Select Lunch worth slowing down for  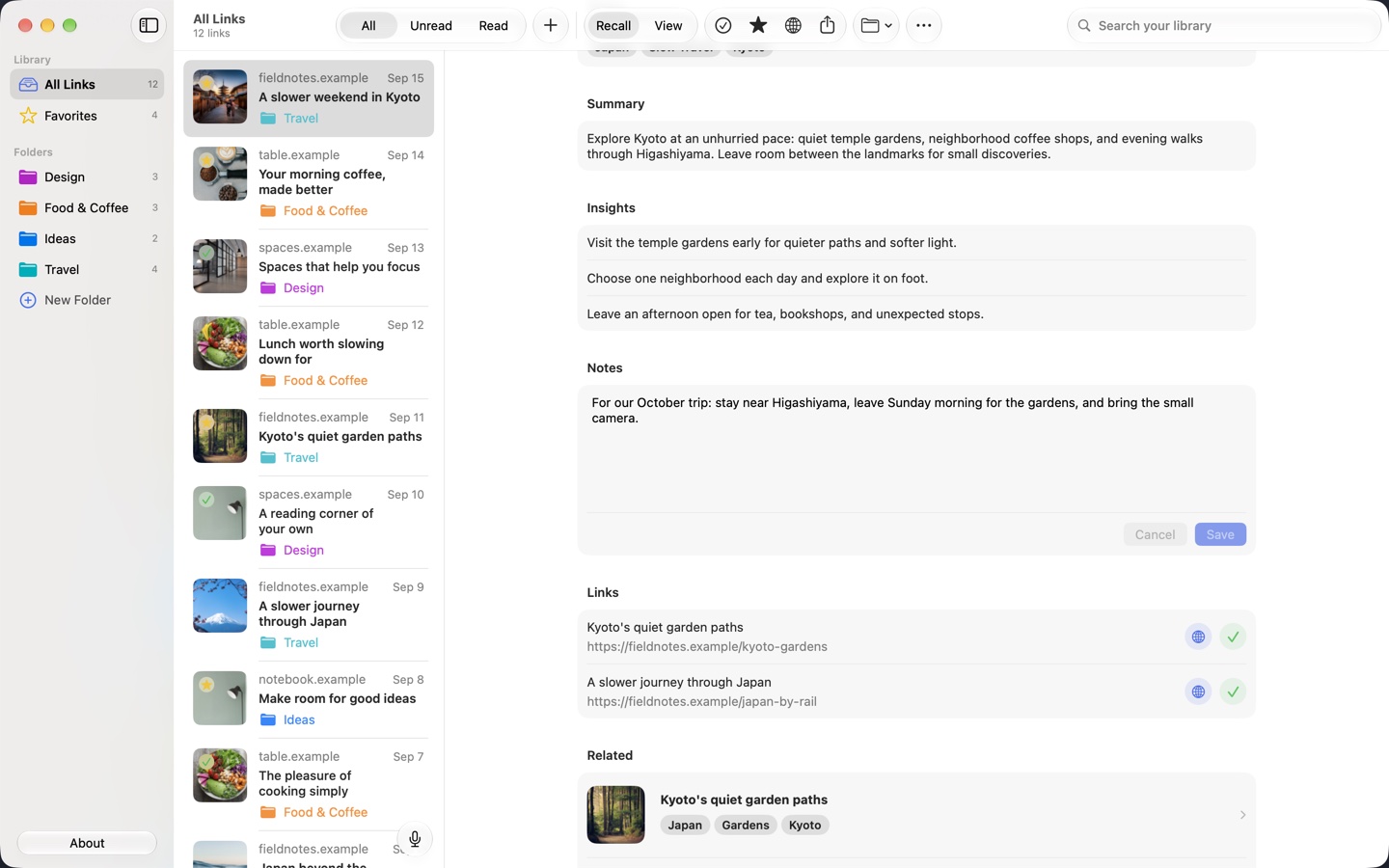tap(309, 353)
